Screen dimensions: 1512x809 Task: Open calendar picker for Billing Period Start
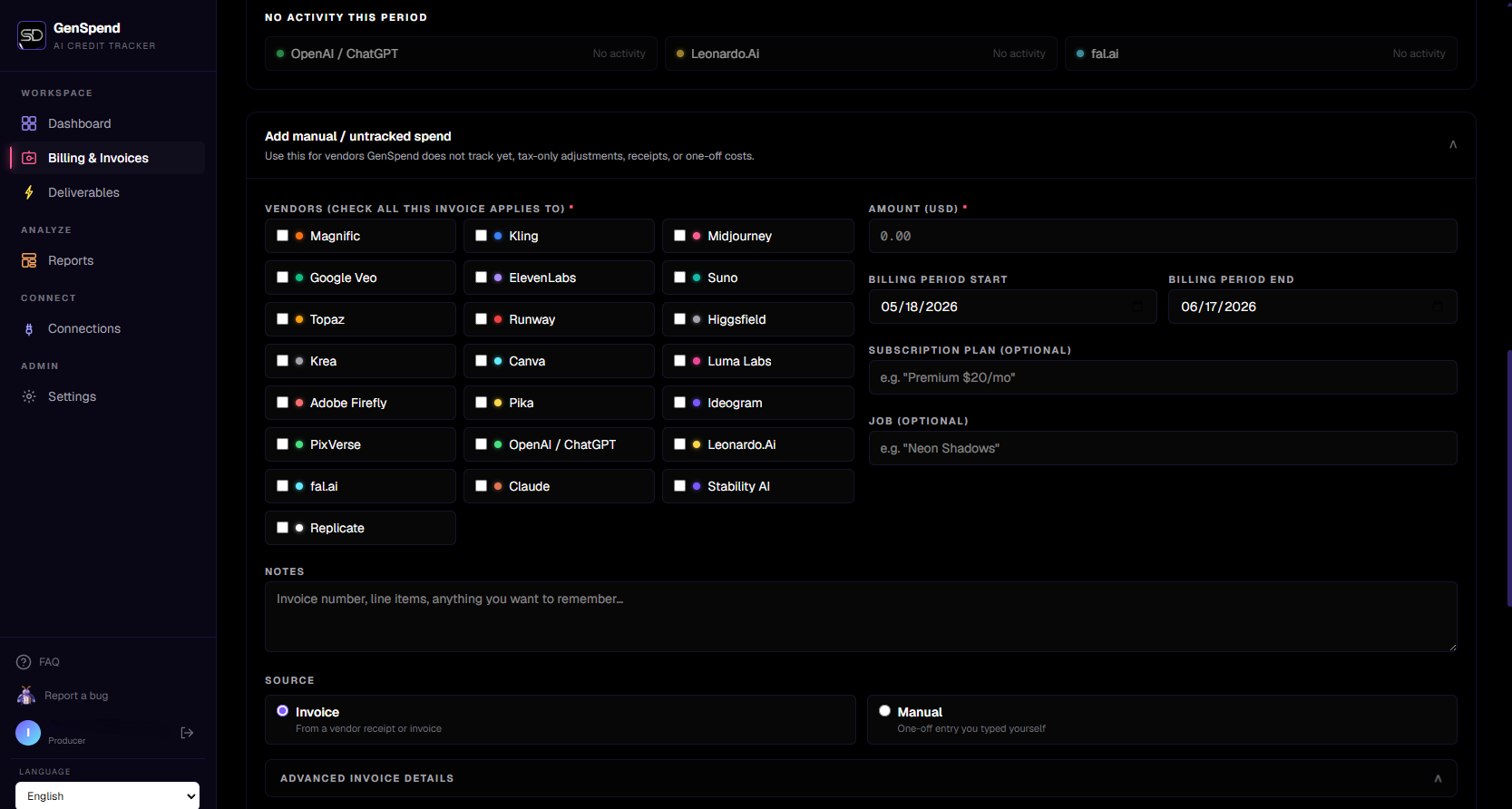(x=1136, y=307)
